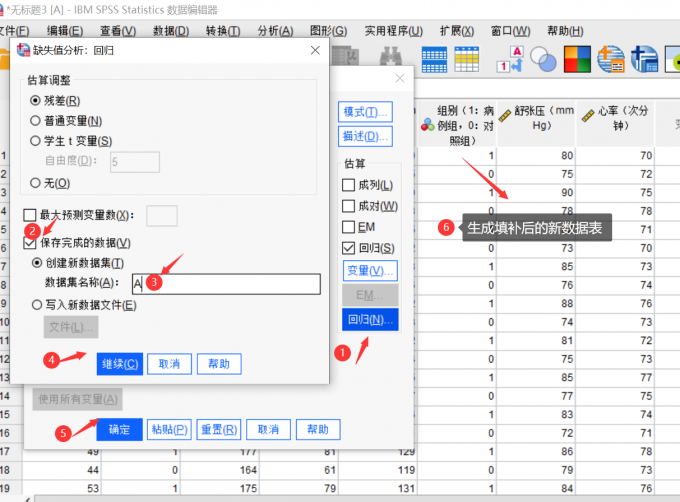Image resolution: width=680 pixels, height=502 pixels.
Task: Close the 缺失值分析：回归 dialog
Action: [315, 50]
